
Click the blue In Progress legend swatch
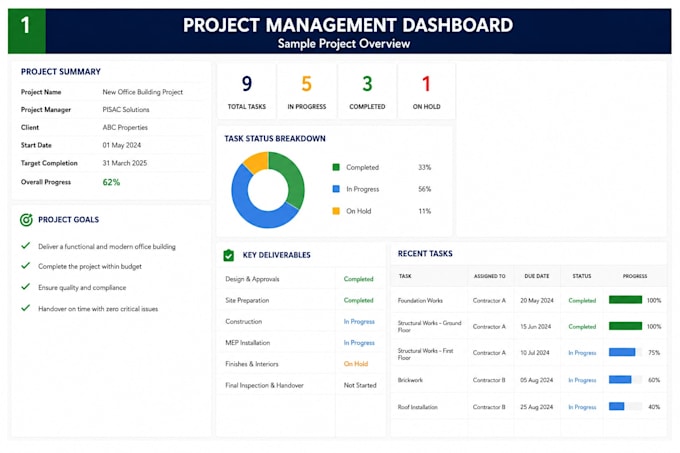click(336, 189)
